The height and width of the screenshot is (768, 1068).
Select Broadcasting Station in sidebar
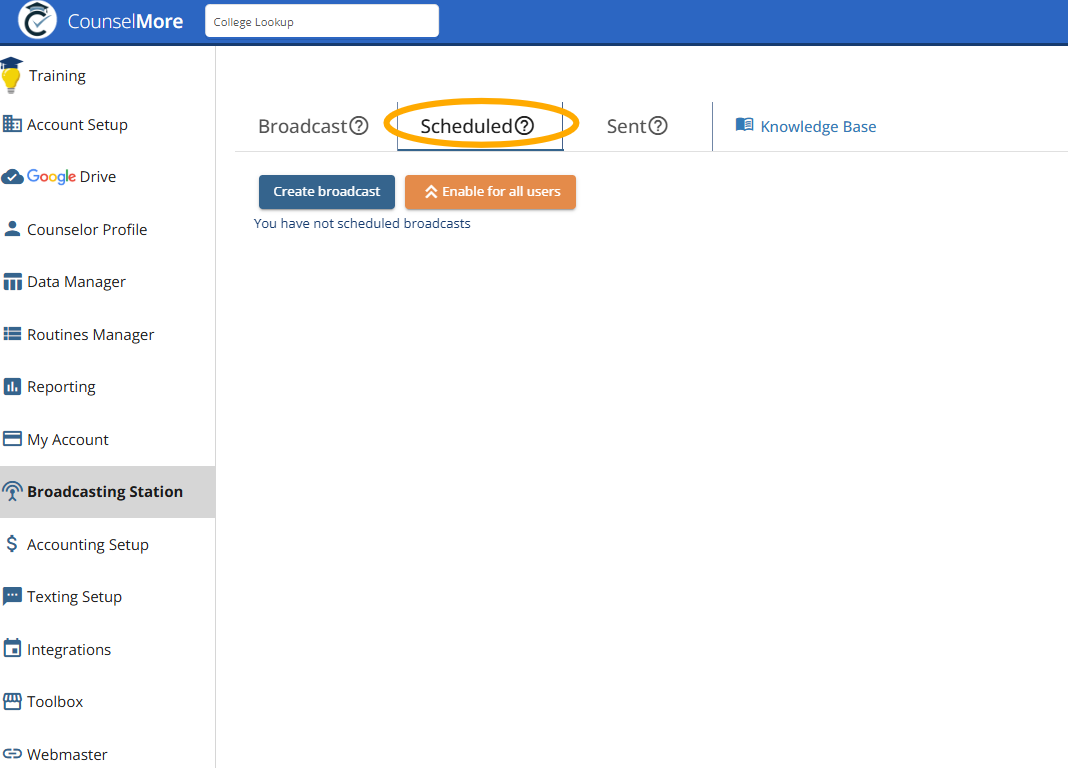108,492
